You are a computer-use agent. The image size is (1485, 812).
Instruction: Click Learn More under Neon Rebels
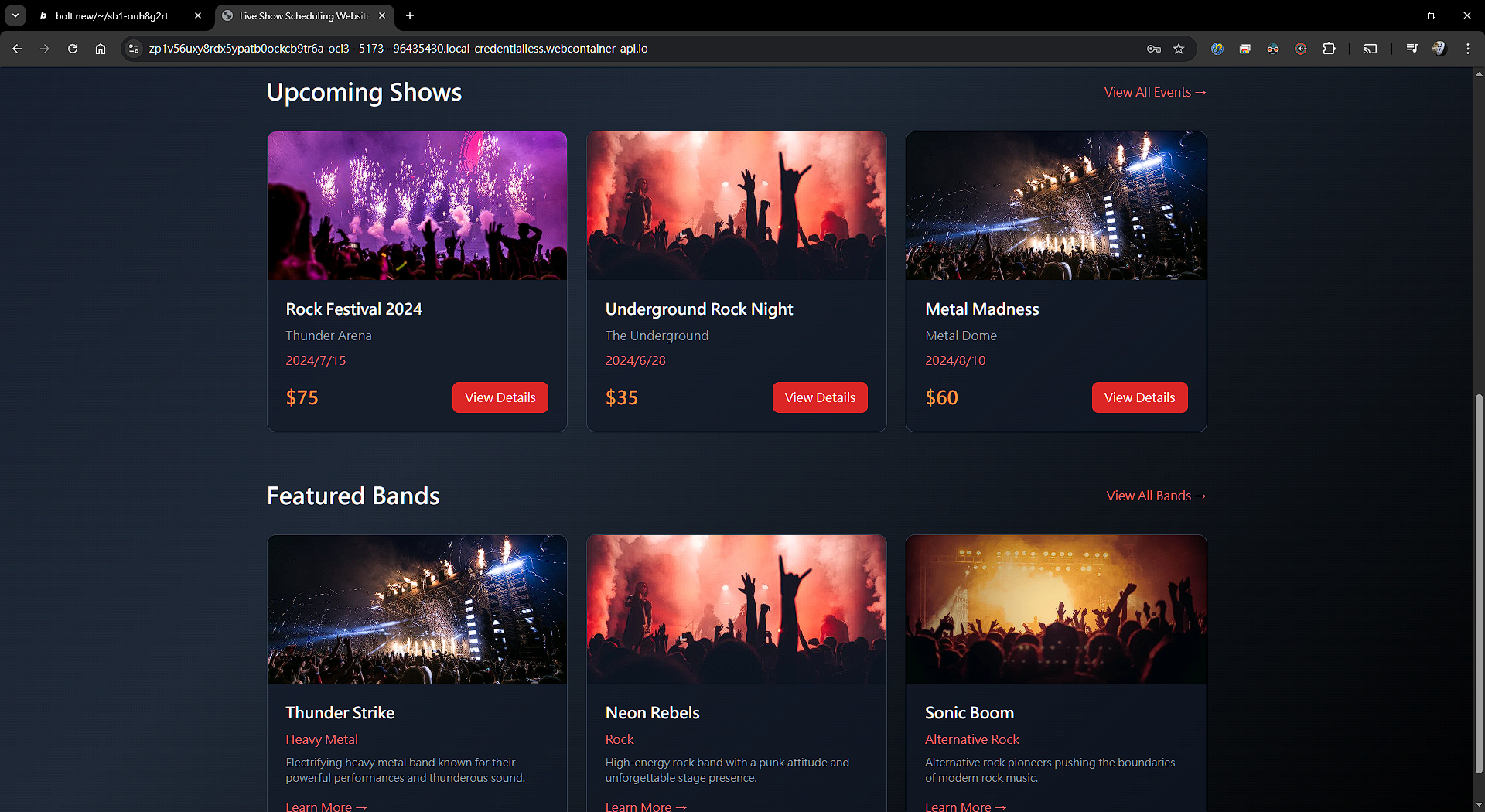(646, 806)
